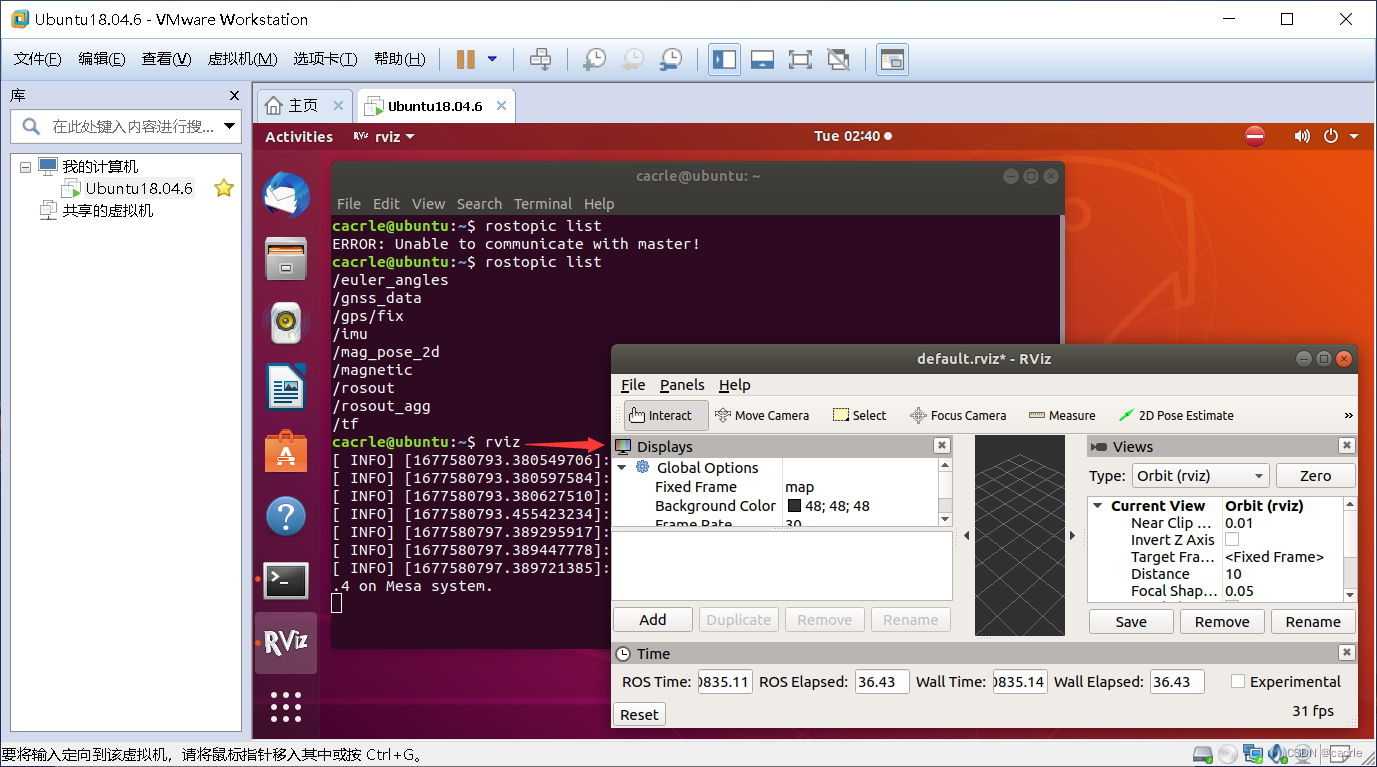Open the power options dropdown arrow
The height and width of the screenshot is (767, 1377).
(492, 59)
